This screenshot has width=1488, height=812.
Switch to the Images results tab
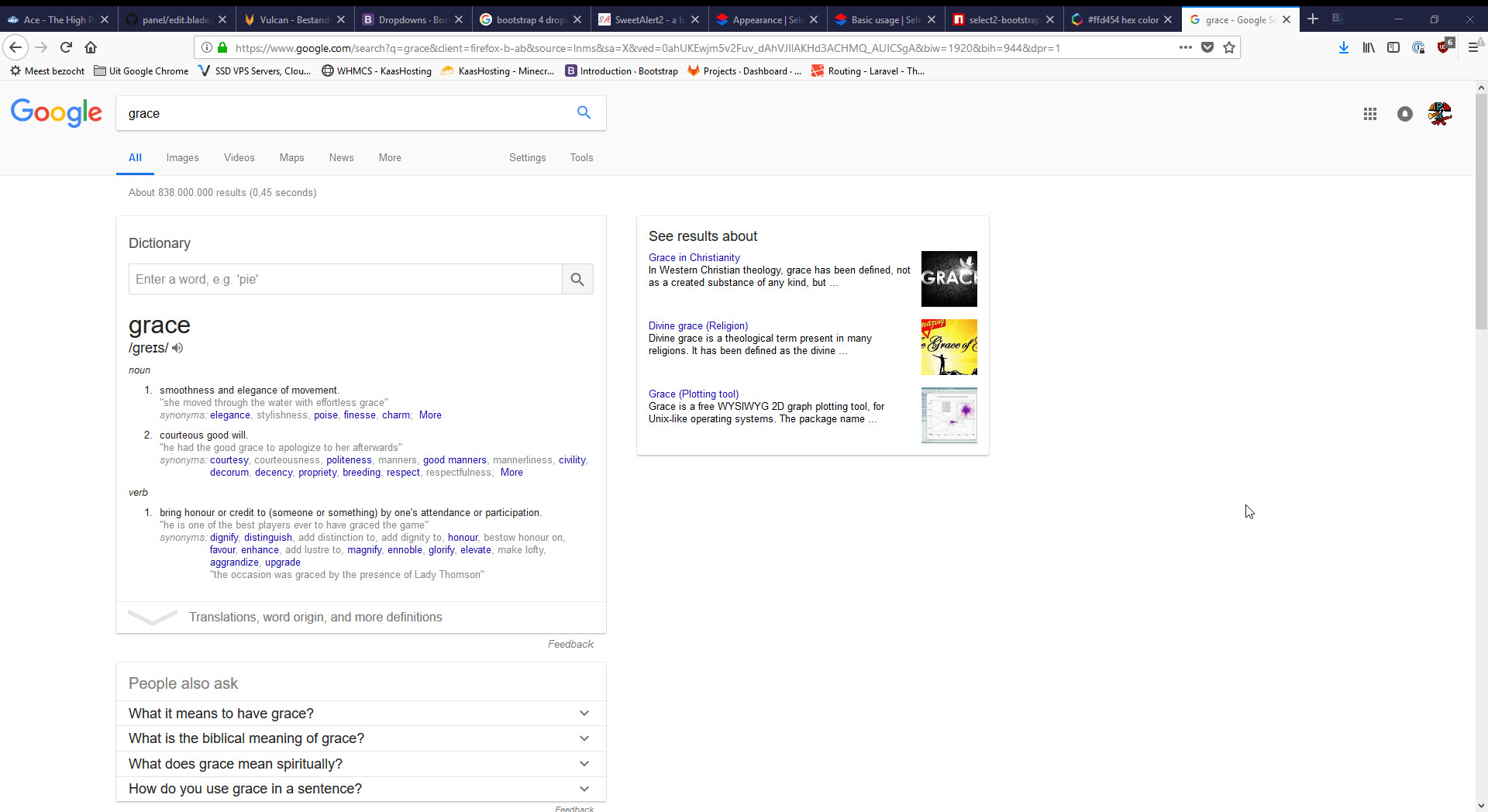(182, 158)
